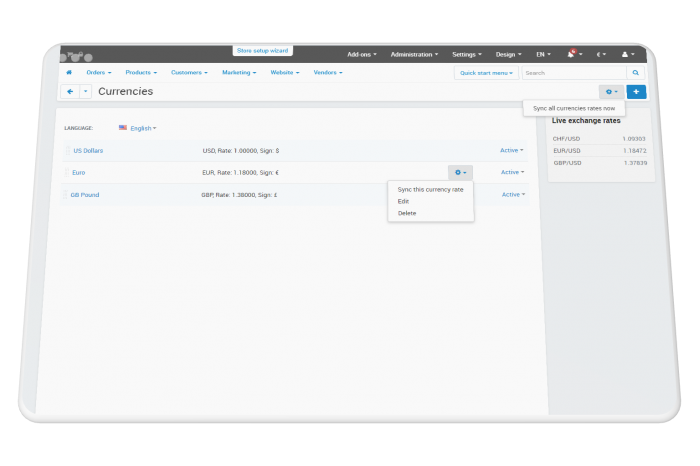
Task: Click the back arrow button beside Currencies
Action: (70, 92)
